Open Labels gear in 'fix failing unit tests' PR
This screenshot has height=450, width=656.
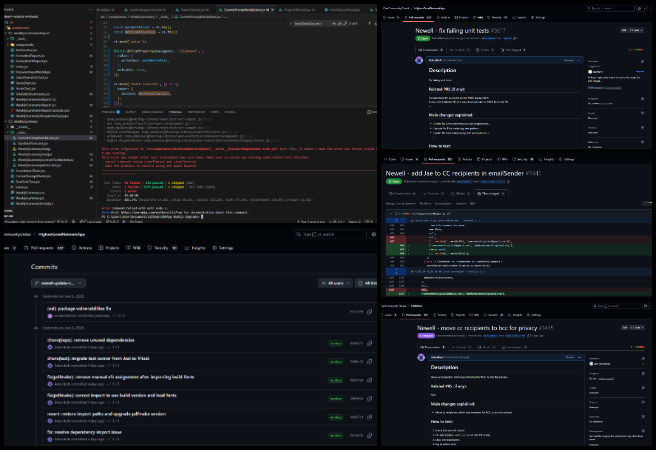643,113
